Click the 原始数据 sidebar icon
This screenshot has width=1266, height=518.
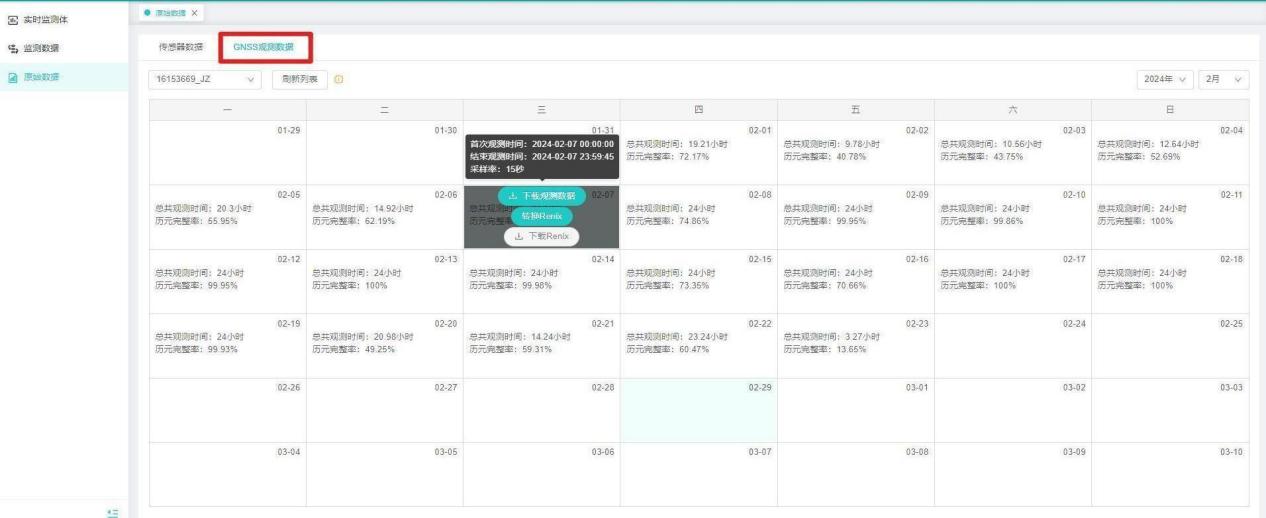[13, 77]
